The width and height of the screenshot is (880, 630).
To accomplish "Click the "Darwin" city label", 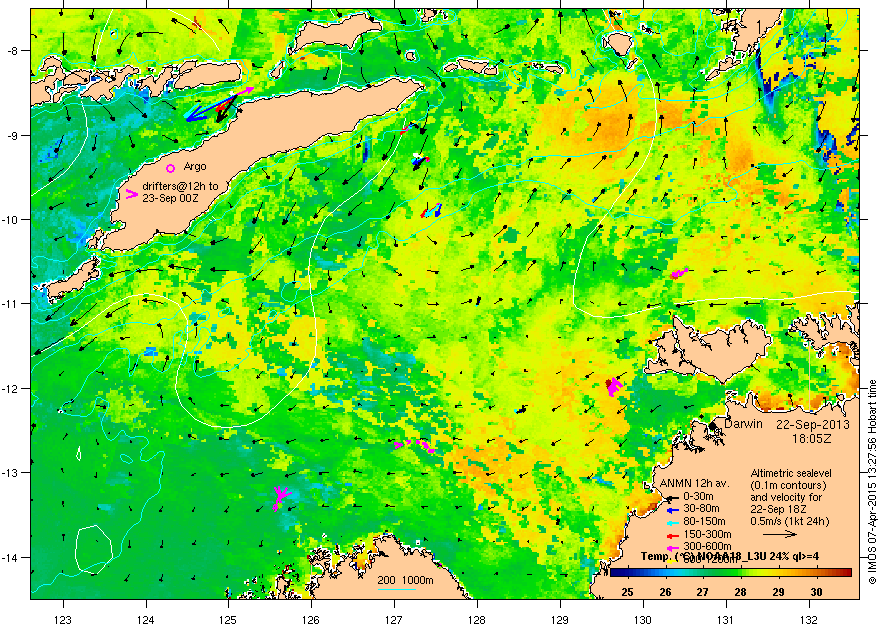I will (x=743, y=424).
